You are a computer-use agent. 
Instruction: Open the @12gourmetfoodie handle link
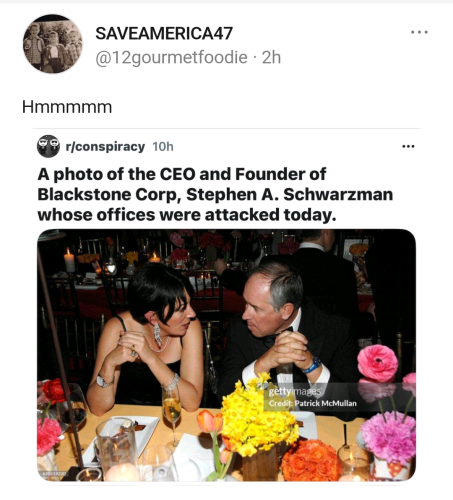(171, 58)
